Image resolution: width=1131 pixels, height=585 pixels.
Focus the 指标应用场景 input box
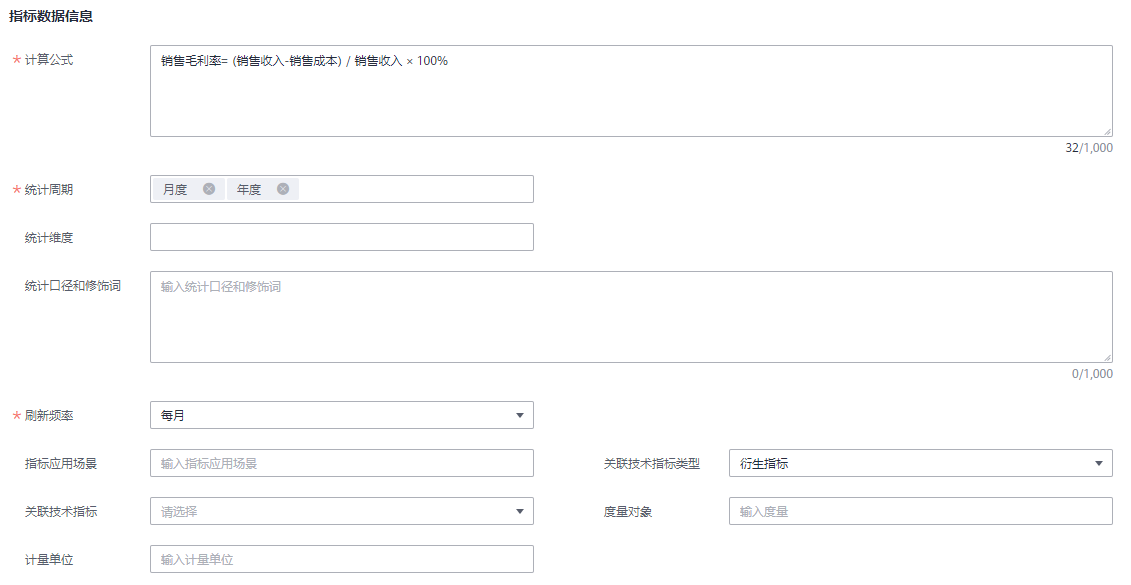click(x=341, y=463)
